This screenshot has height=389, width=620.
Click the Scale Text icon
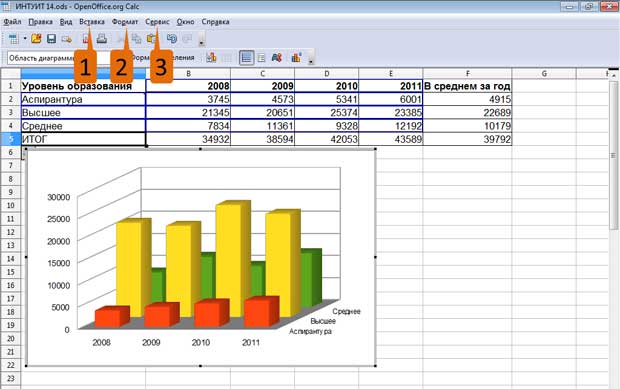(x=277, y=58)
